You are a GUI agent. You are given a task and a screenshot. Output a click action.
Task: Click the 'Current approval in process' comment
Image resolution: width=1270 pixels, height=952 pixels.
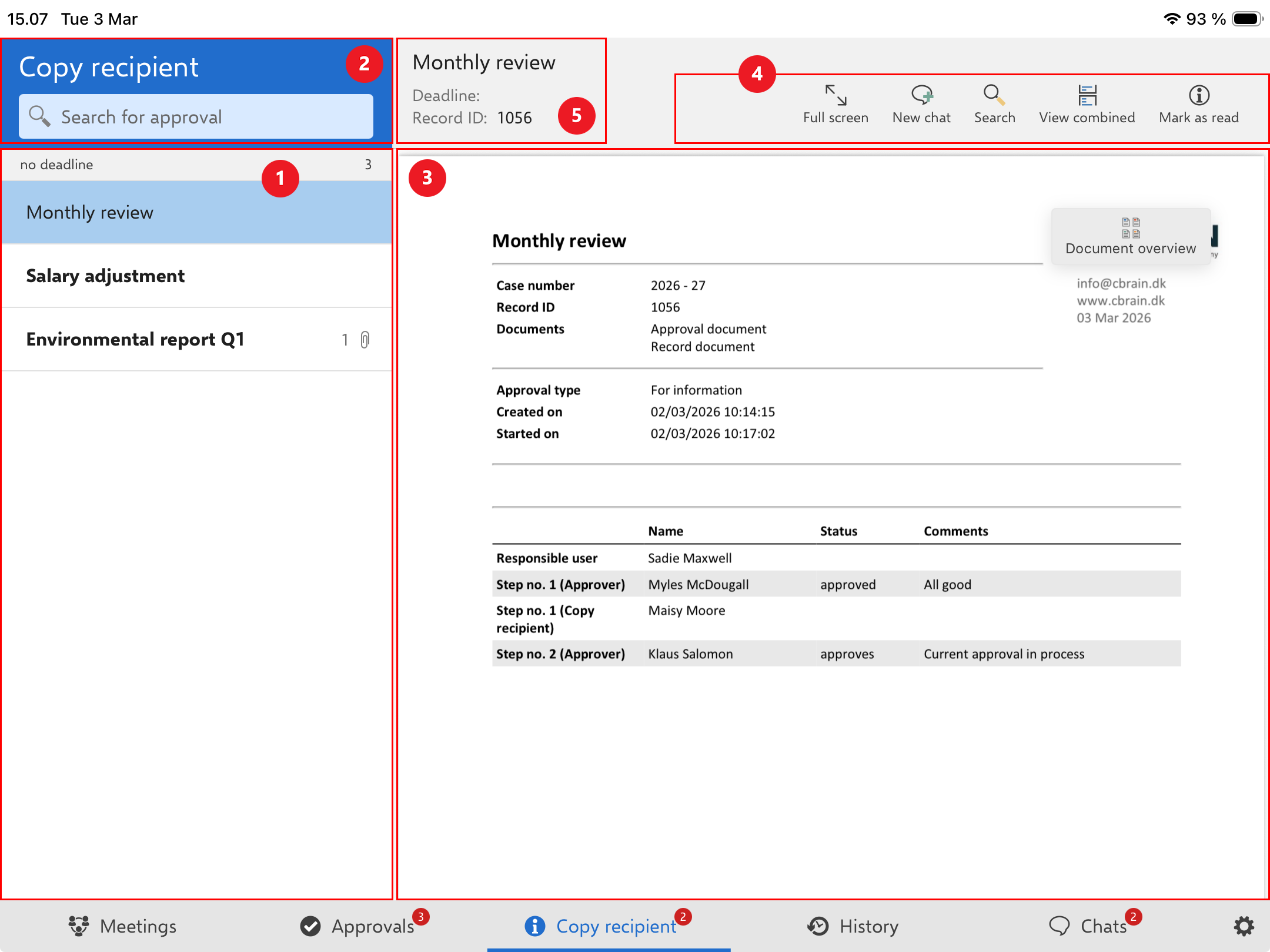[x=1004, y=654]
